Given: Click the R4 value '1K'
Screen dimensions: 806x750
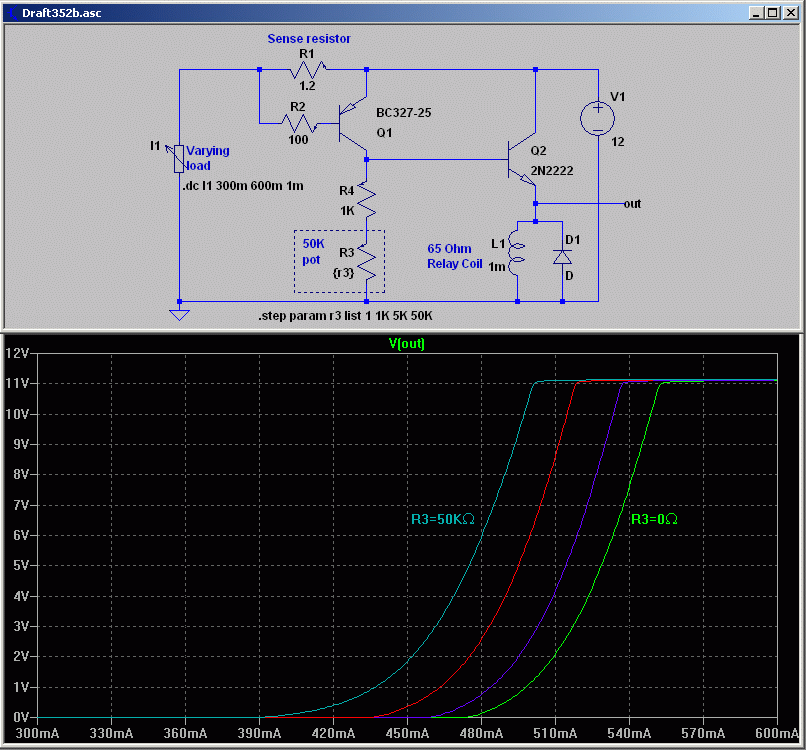Looking at the screenshot, I should click(347, 211).
